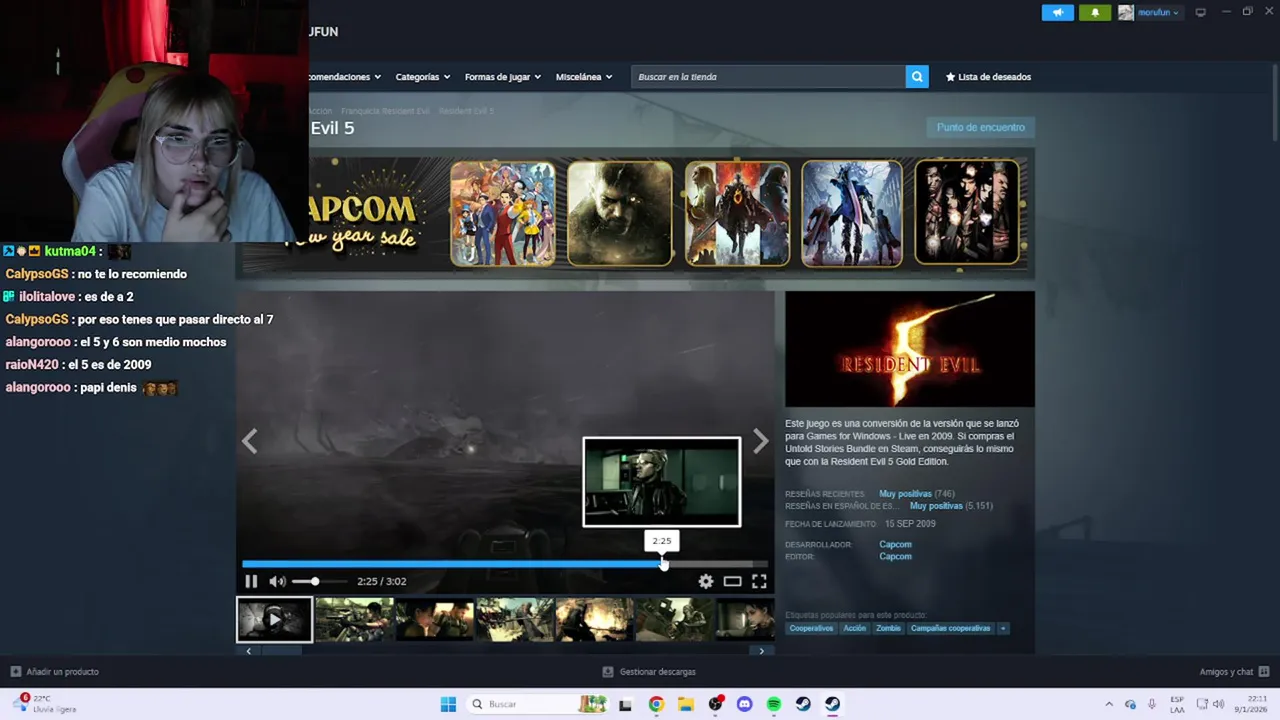Select the fourth screenshot thumbnail in the strip
Image resolution: width=1280 pixels, height=720 pixels.
(x=514, y=620)
